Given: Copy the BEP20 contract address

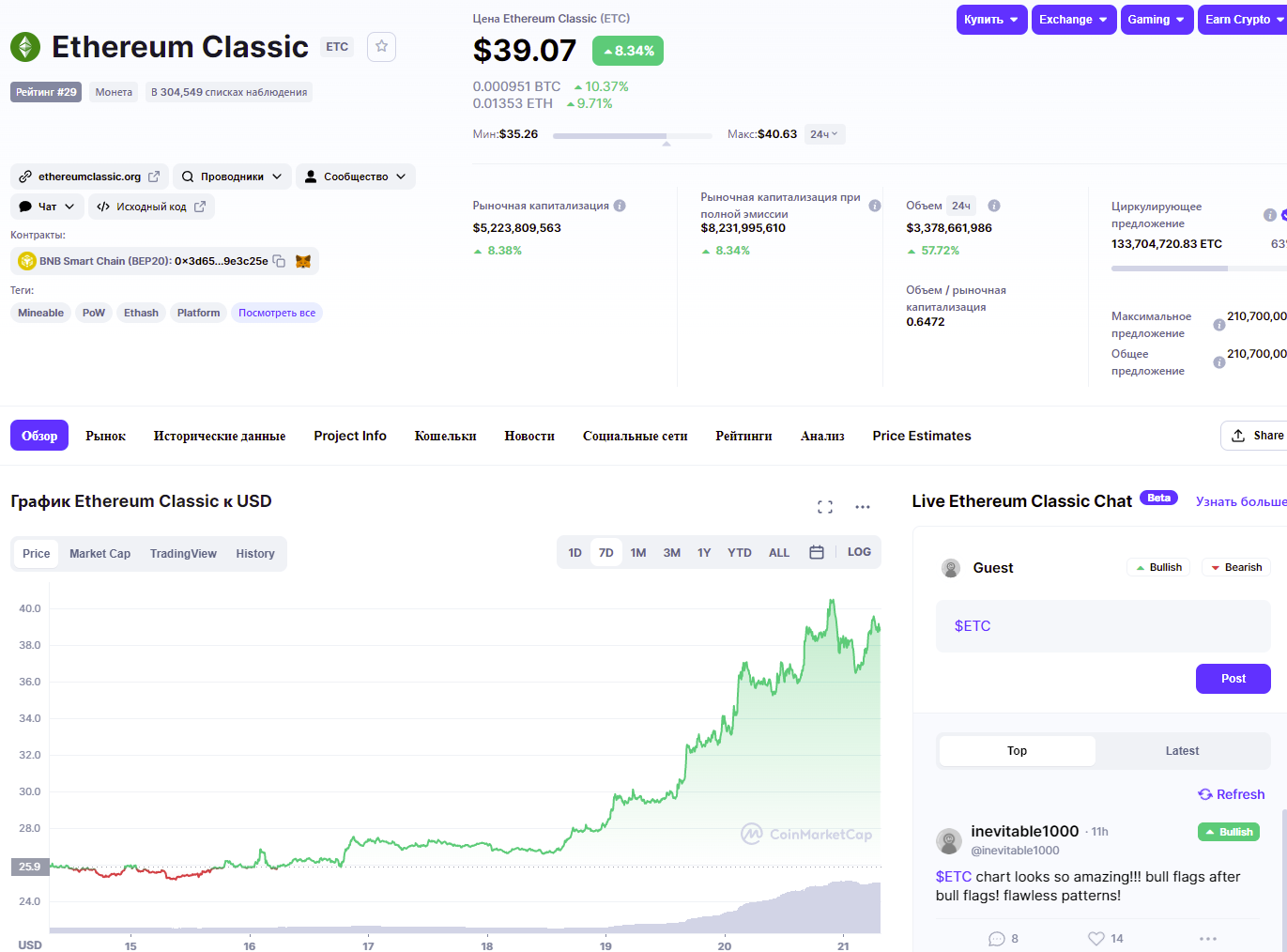Looking at the screenshot, I should point(279,261).
